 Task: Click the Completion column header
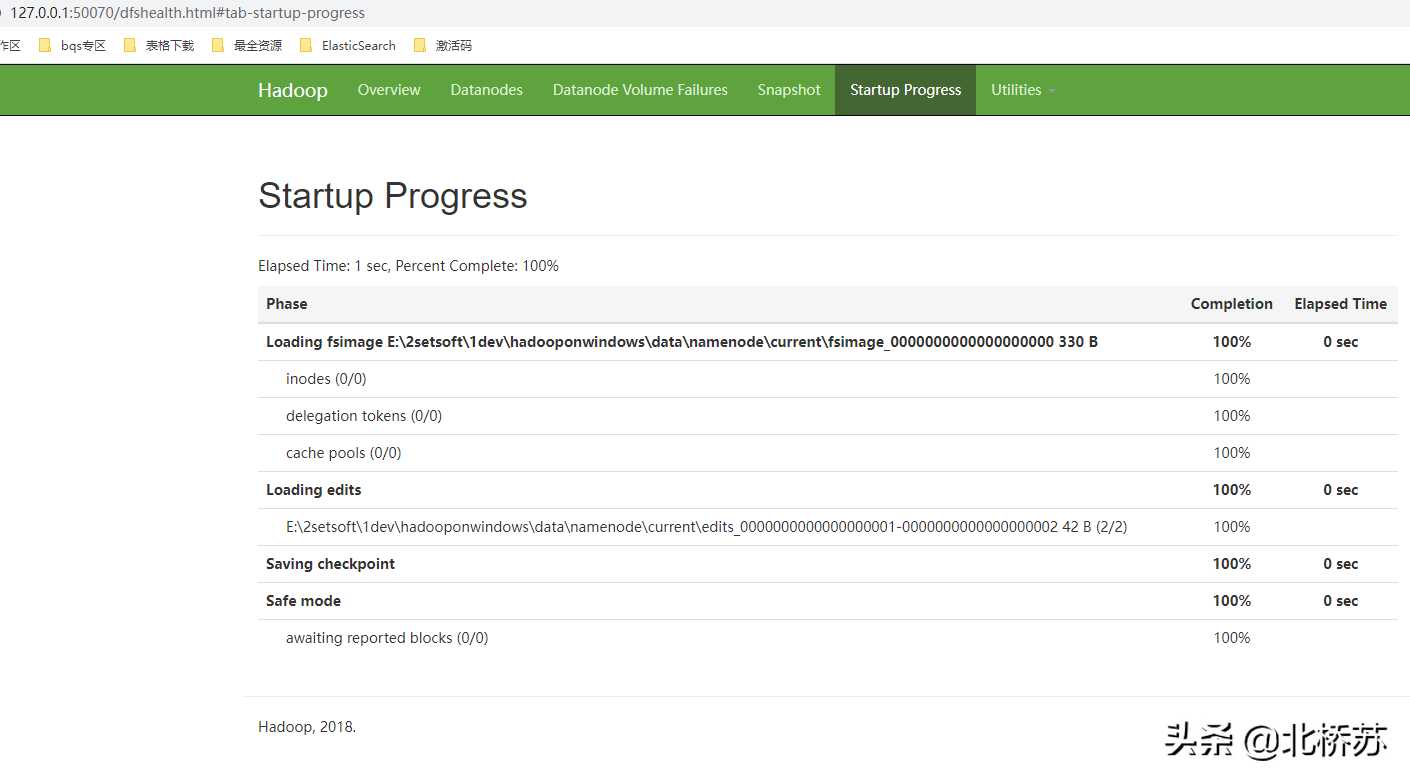1232,304
